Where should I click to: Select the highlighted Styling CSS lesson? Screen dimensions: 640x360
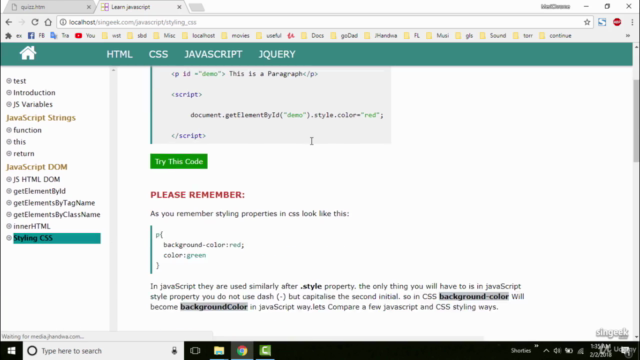pos(57,238)
